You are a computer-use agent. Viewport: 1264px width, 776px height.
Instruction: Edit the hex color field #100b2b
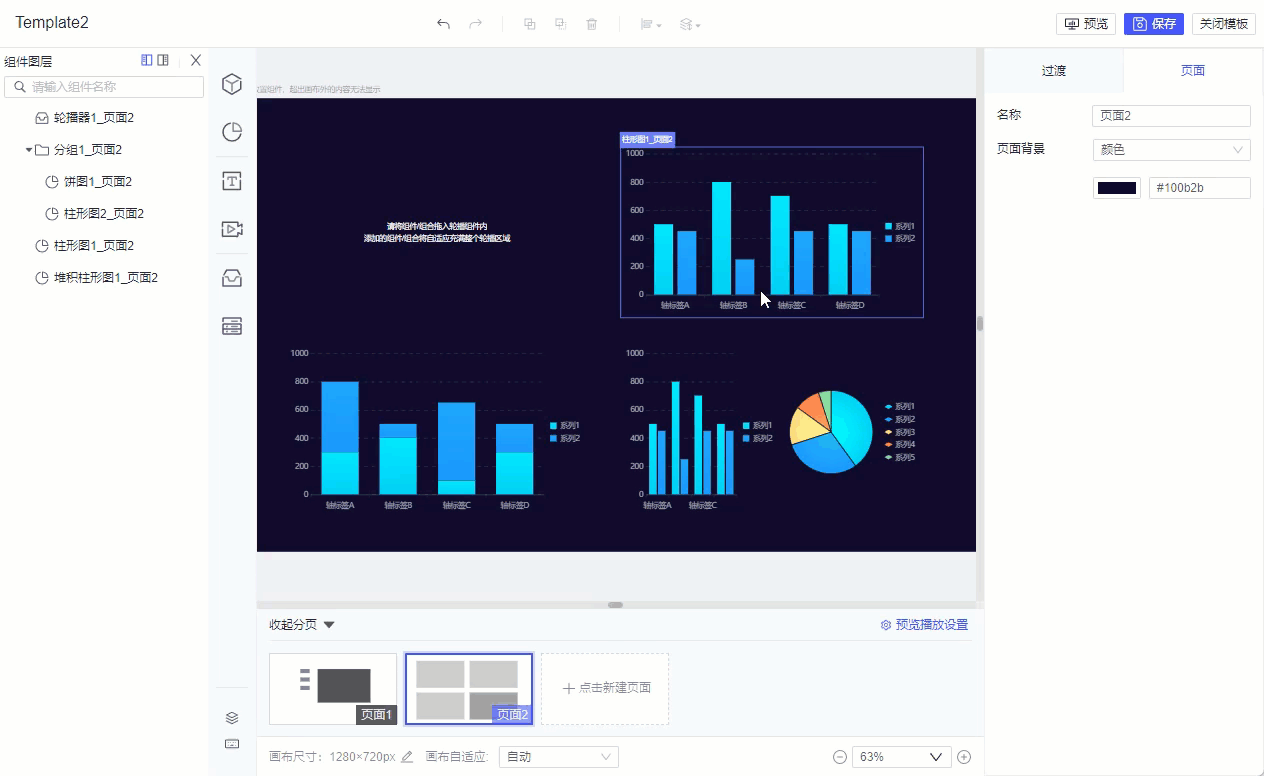tap(1200, 188)
